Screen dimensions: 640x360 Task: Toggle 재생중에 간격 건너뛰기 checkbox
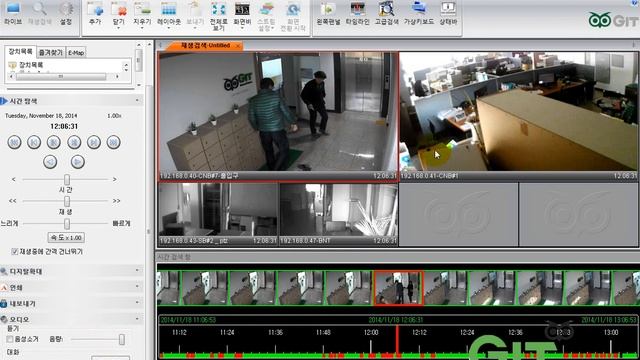point(15,251)
